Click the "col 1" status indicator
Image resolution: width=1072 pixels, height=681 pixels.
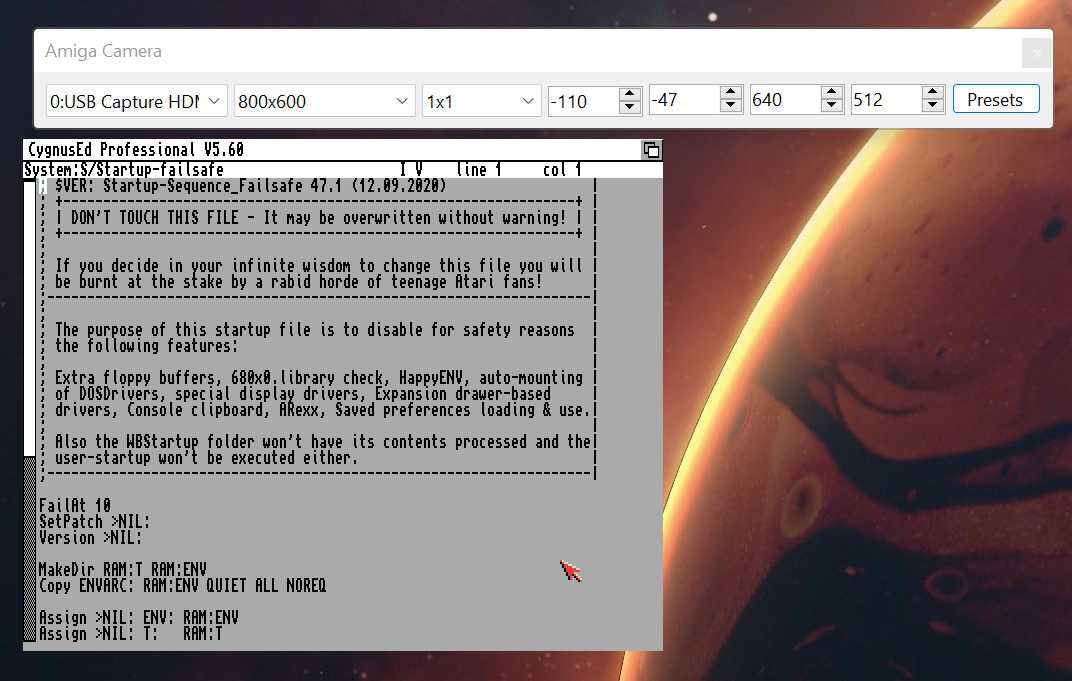562,170
